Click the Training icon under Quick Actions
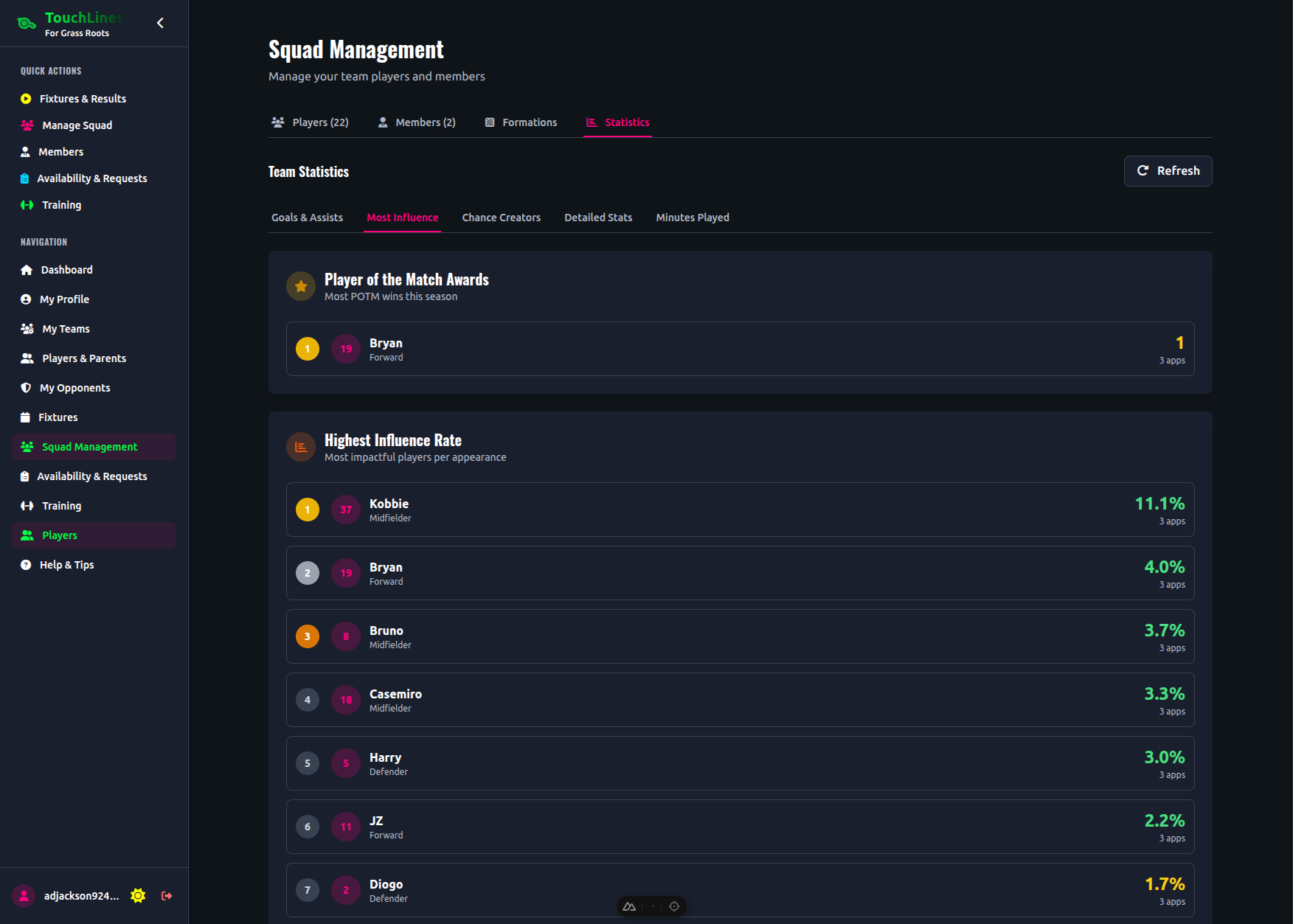This screenshot has height=924, width=1293. [27, 204]
